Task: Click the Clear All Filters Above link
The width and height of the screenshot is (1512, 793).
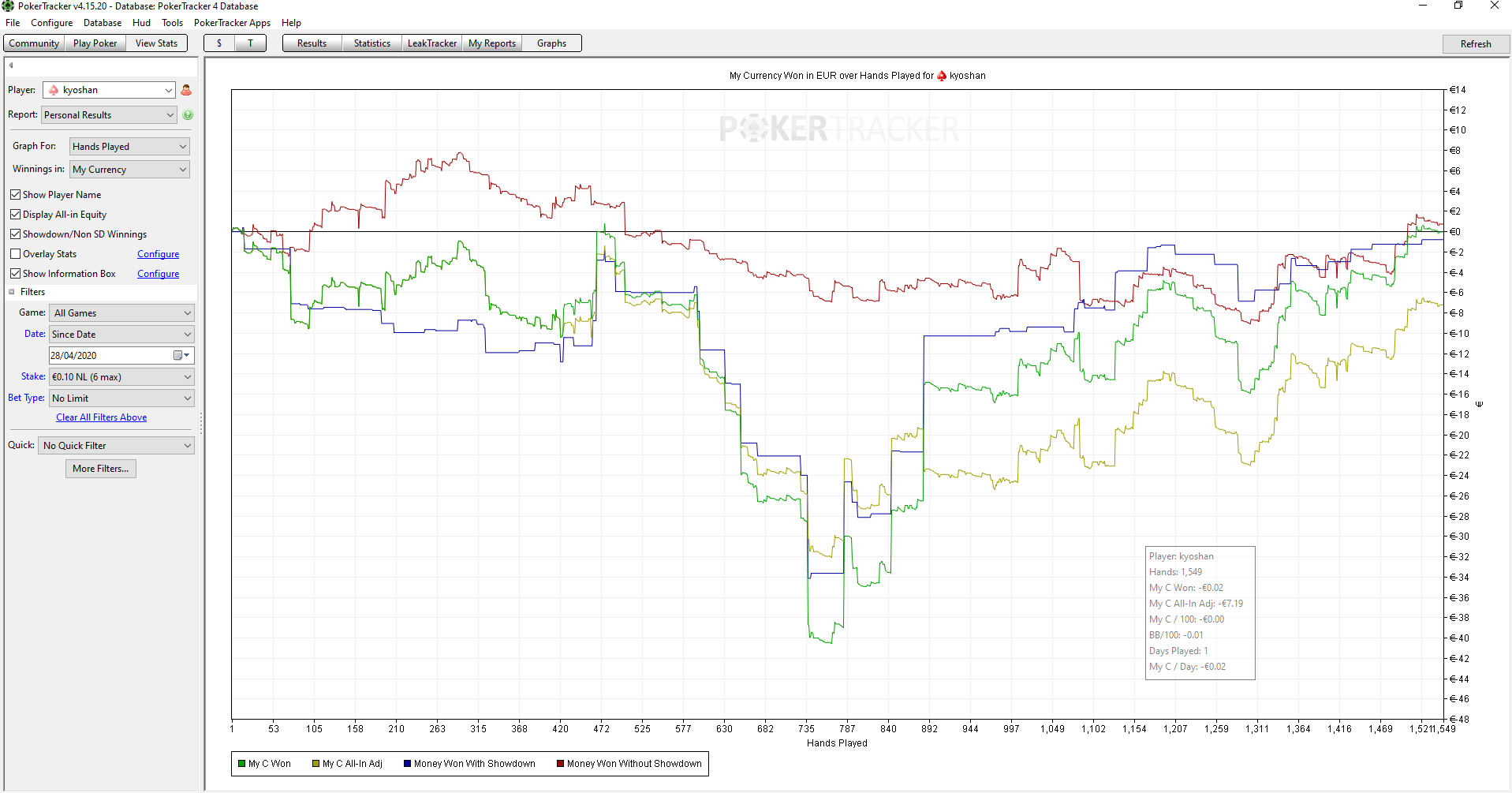Action: click(x=101, y=417)
